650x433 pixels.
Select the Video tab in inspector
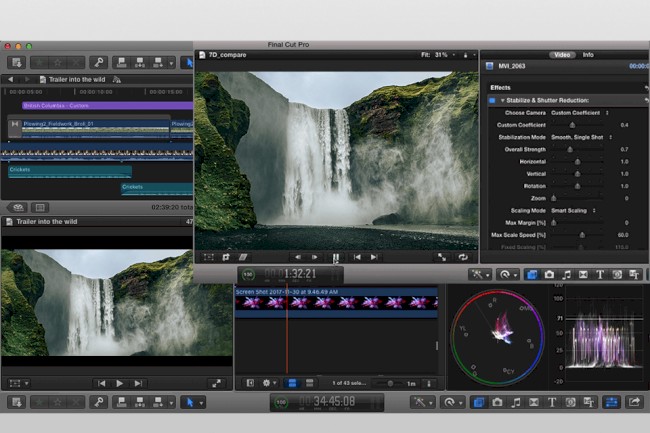coord(561,54)
